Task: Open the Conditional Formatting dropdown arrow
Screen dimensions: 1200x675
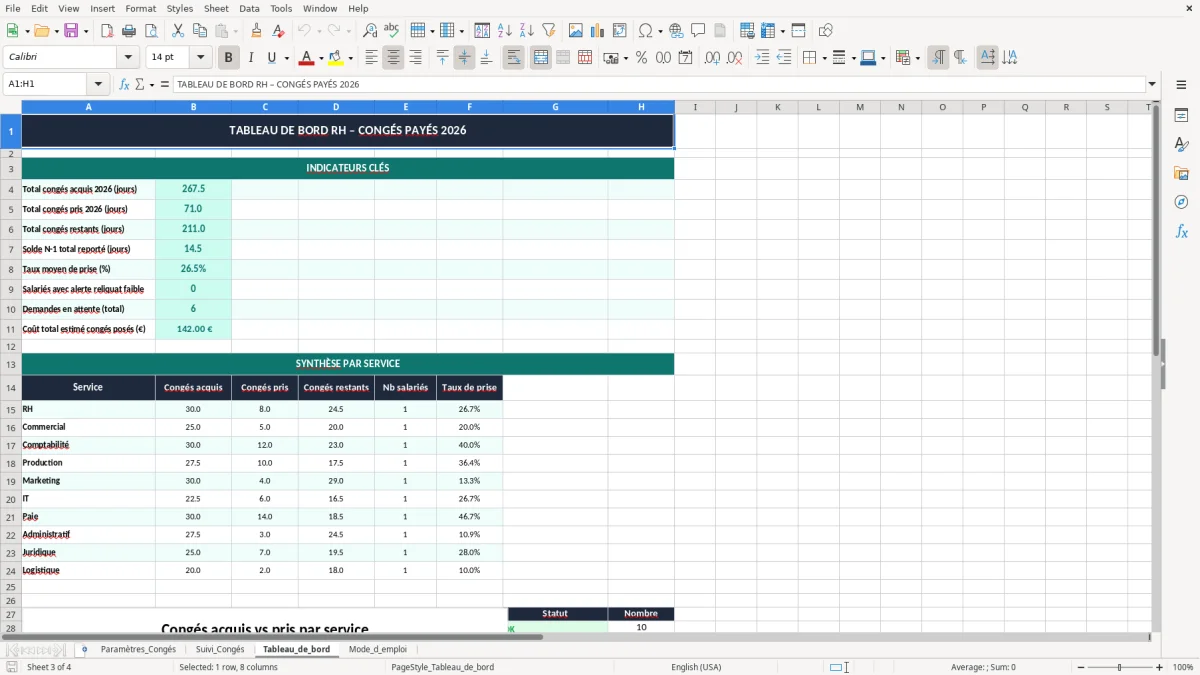Action: (917, 58)
